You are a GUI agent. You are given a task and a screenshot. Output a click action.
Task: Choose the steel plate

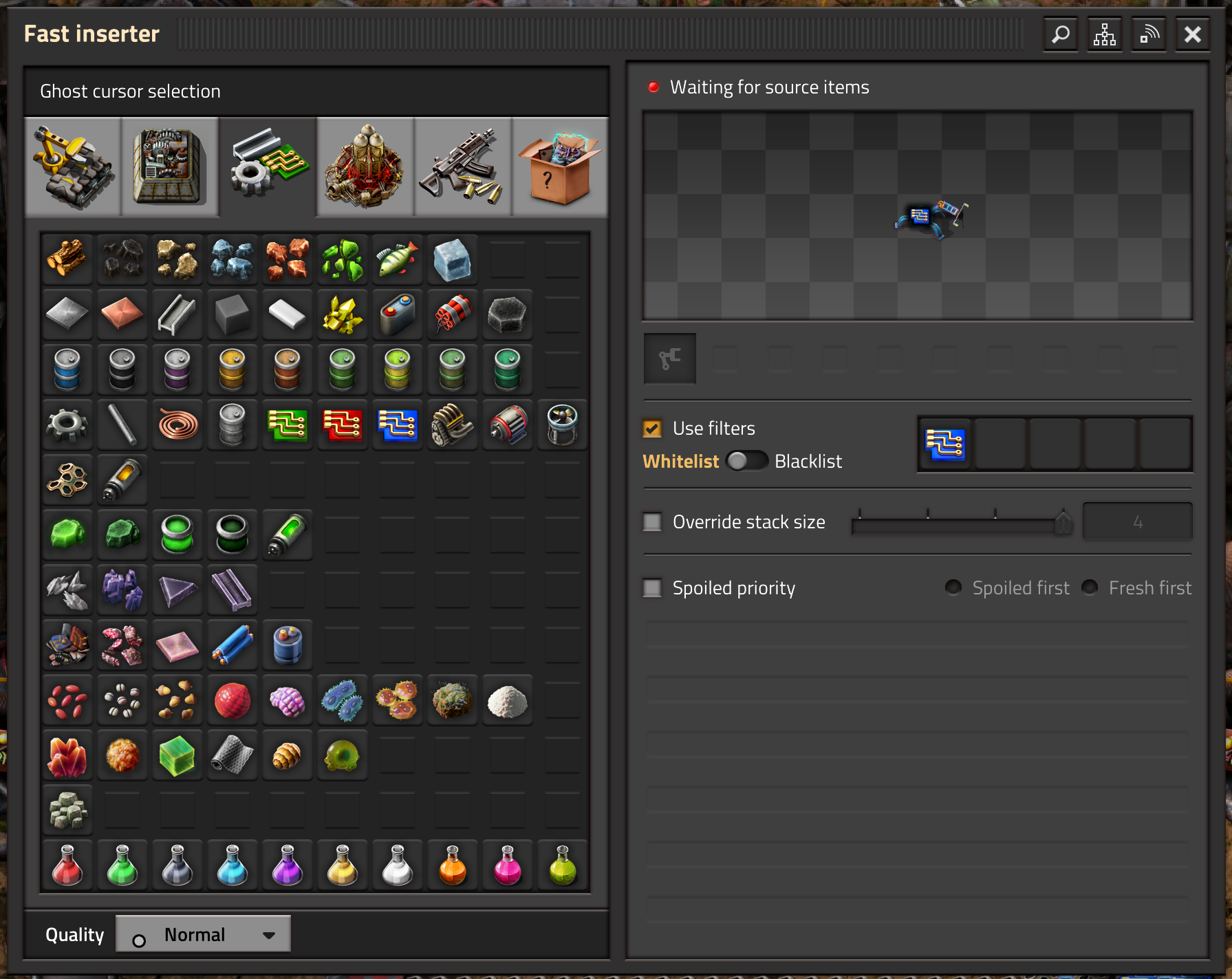177,315
